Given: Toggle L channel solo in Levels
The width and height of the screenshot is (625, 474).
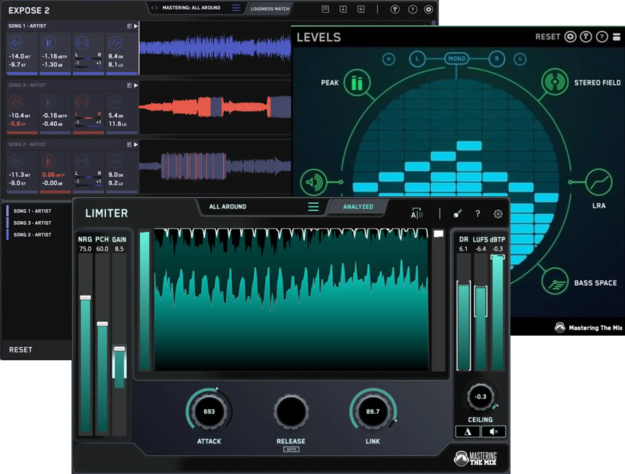Looking at the screenshot, I should 417,59.
